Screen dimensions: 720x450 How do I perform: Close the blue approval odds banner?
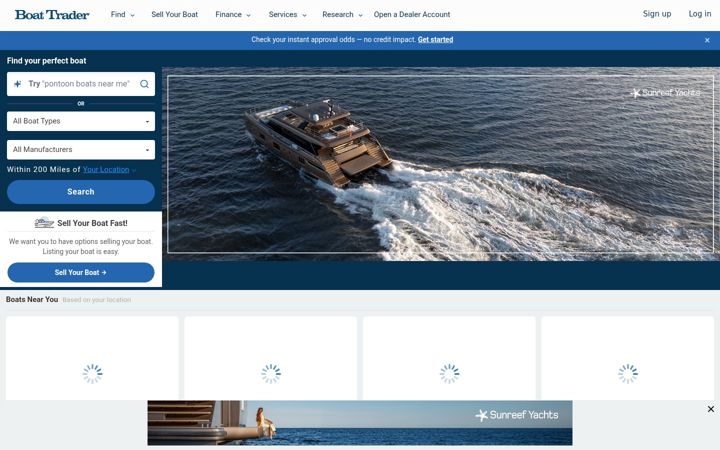pos(707,40)
